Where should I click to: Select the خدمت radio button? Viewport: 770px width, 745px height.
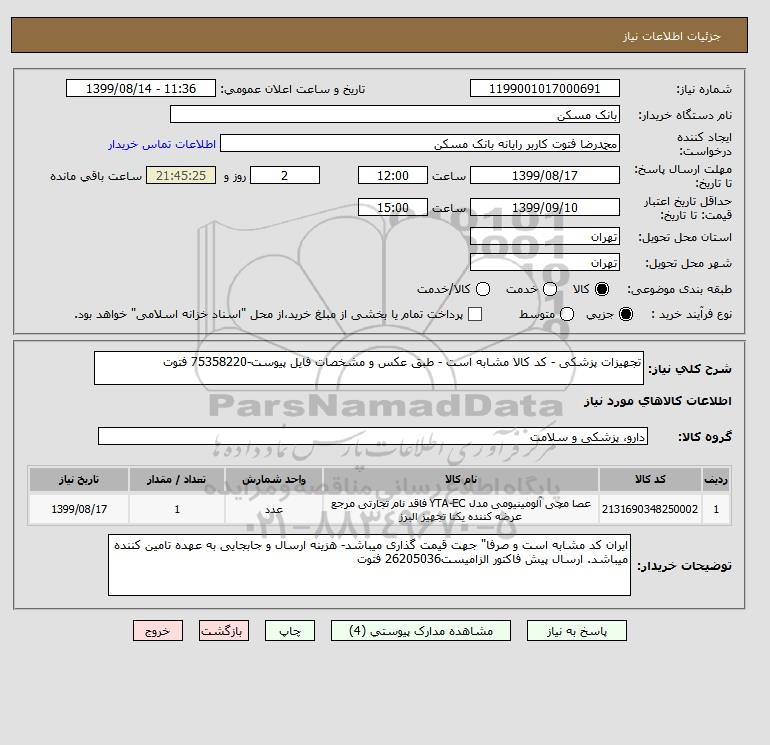[550, 289]
